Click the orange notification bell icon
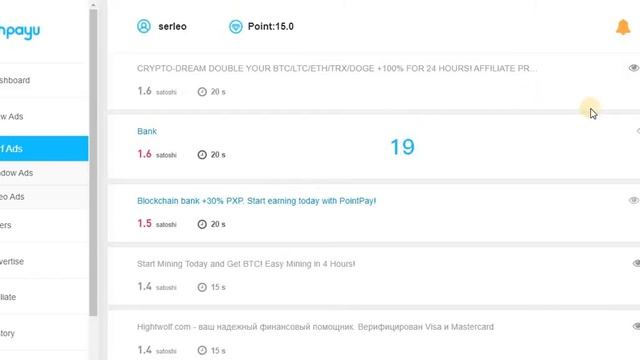The width and height of the screenshot is (640, 360). (x=623, y=27)
